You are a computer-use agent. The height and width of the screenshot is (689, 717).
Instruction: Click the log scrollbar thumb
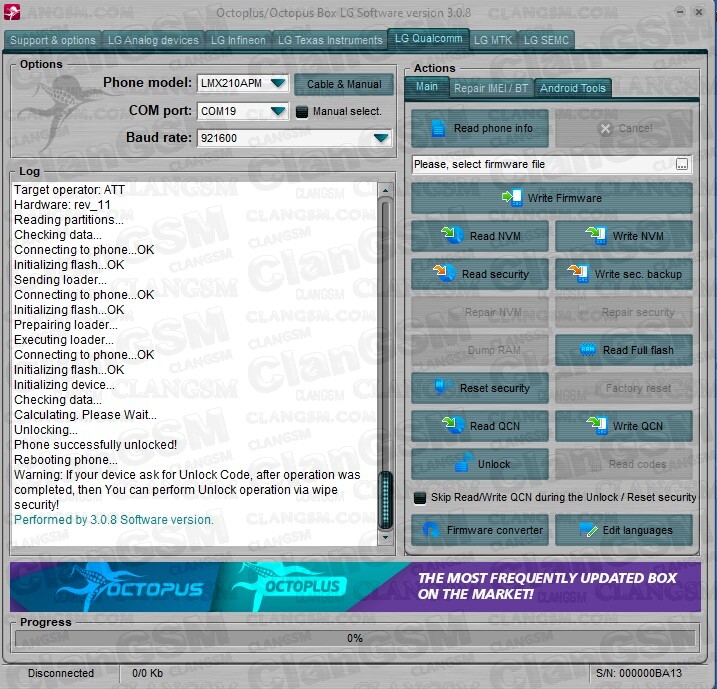tap(385, 500)
